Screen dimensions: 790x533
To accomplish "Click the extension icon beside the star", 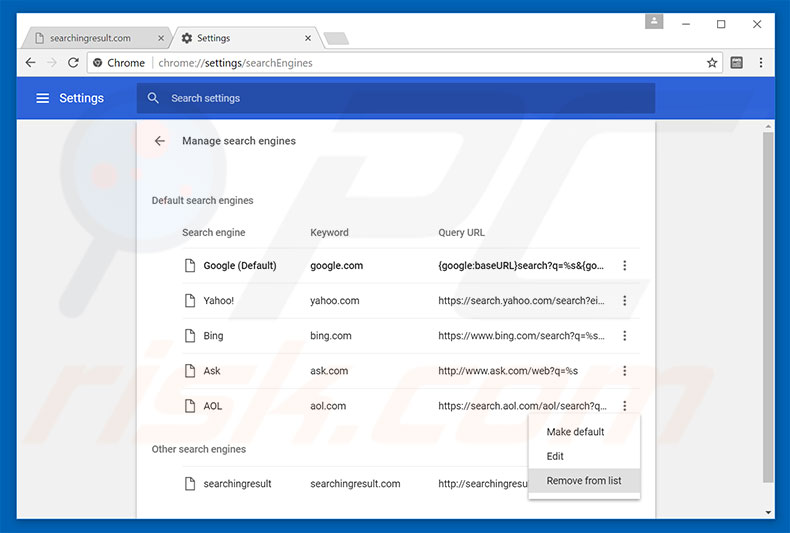I will (x=737, y=62).
